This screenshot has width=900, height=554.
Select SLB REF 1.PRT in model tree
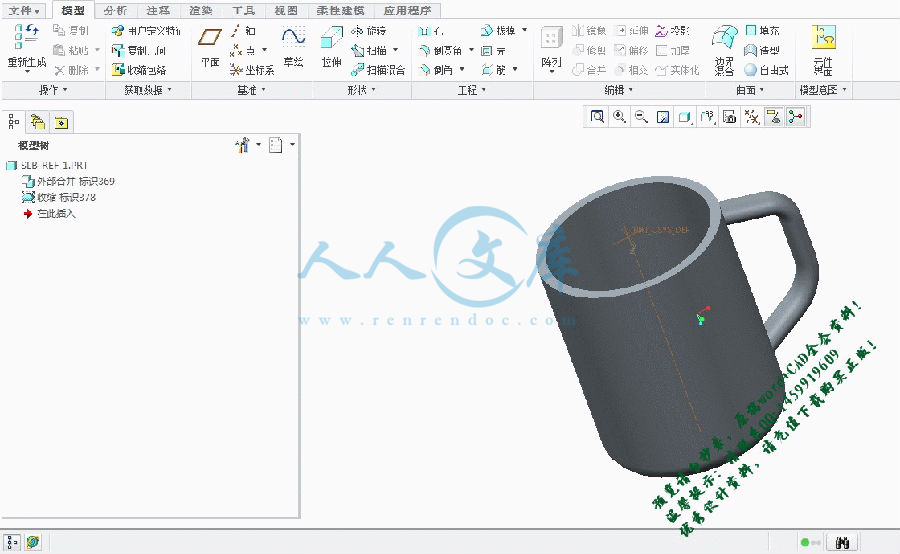(47, 165)
